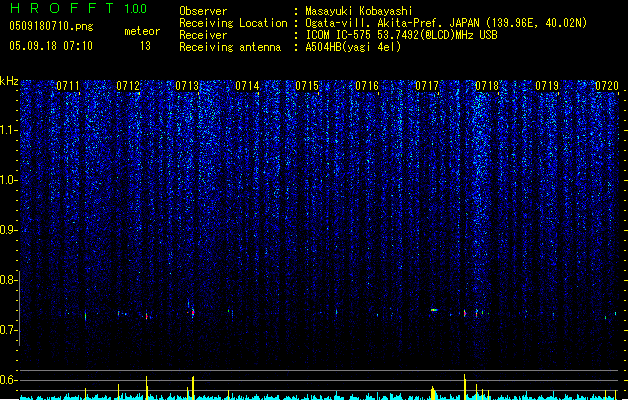The width and height of the screenshot is (629, 400).
Task: Click the date stamp 05.09.18 07:10
Action: pyautogui.click(x=51, y=46)
